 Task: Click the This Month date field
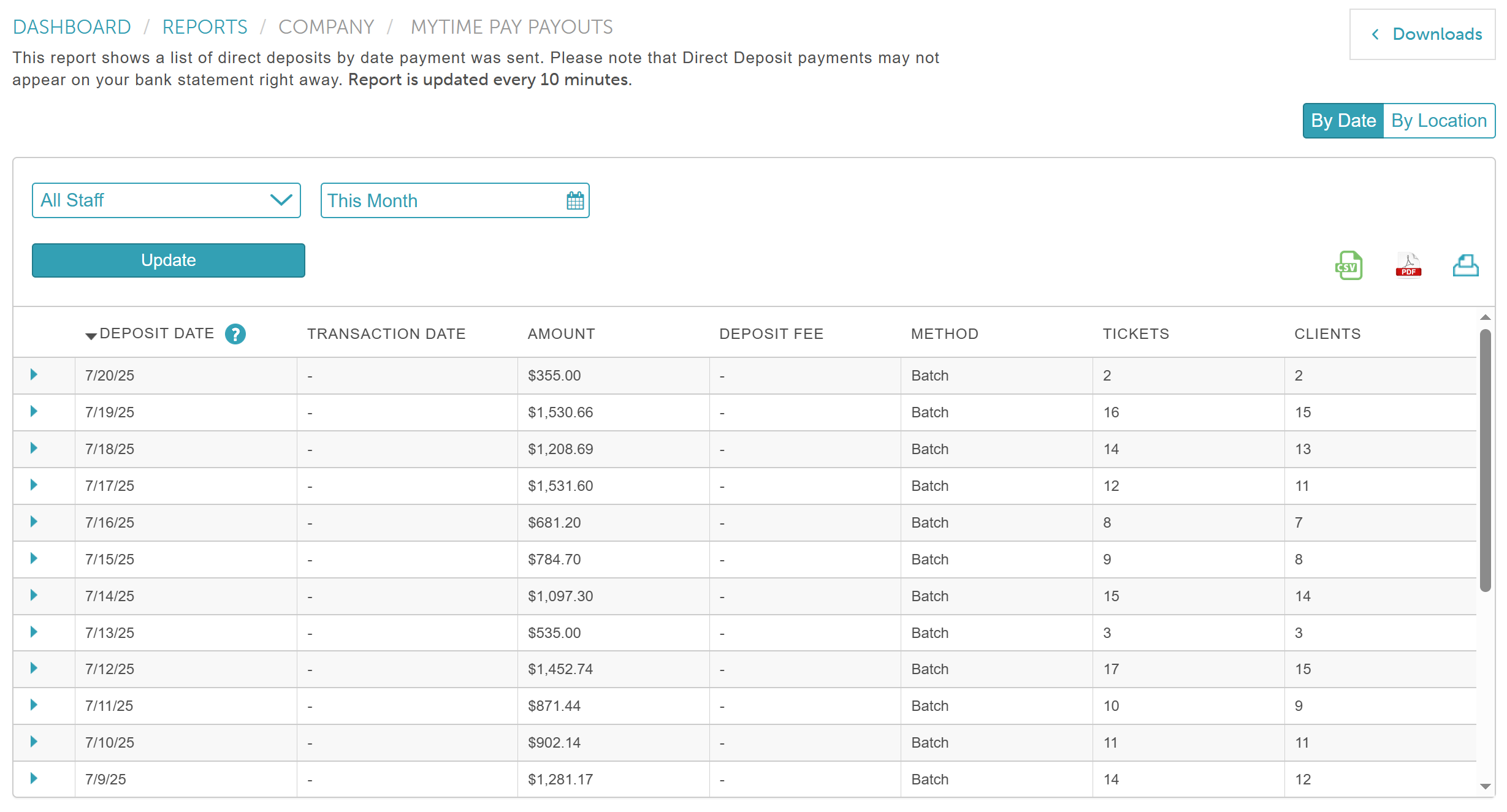[441, 200]
